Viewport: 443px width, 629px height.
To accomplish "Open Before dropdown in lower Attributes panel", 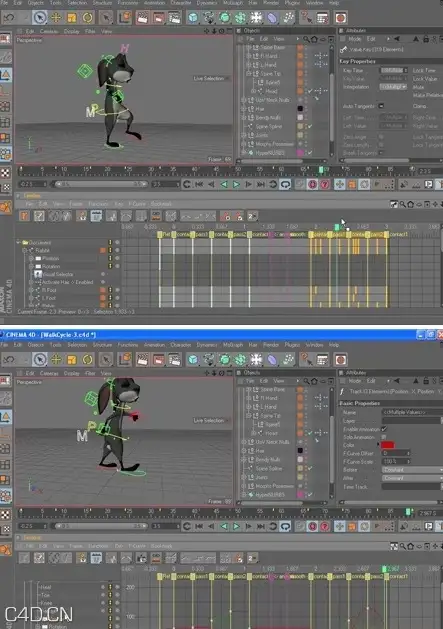I will click(412, 470).
